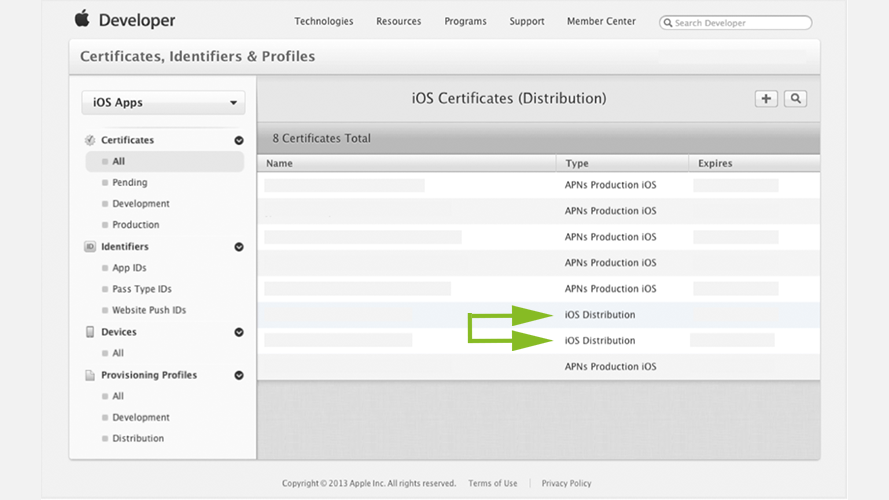Image resolution: width=889 pixels, height=500 pixels.
Task: Open App IDs list
Action: coord(129,268)
